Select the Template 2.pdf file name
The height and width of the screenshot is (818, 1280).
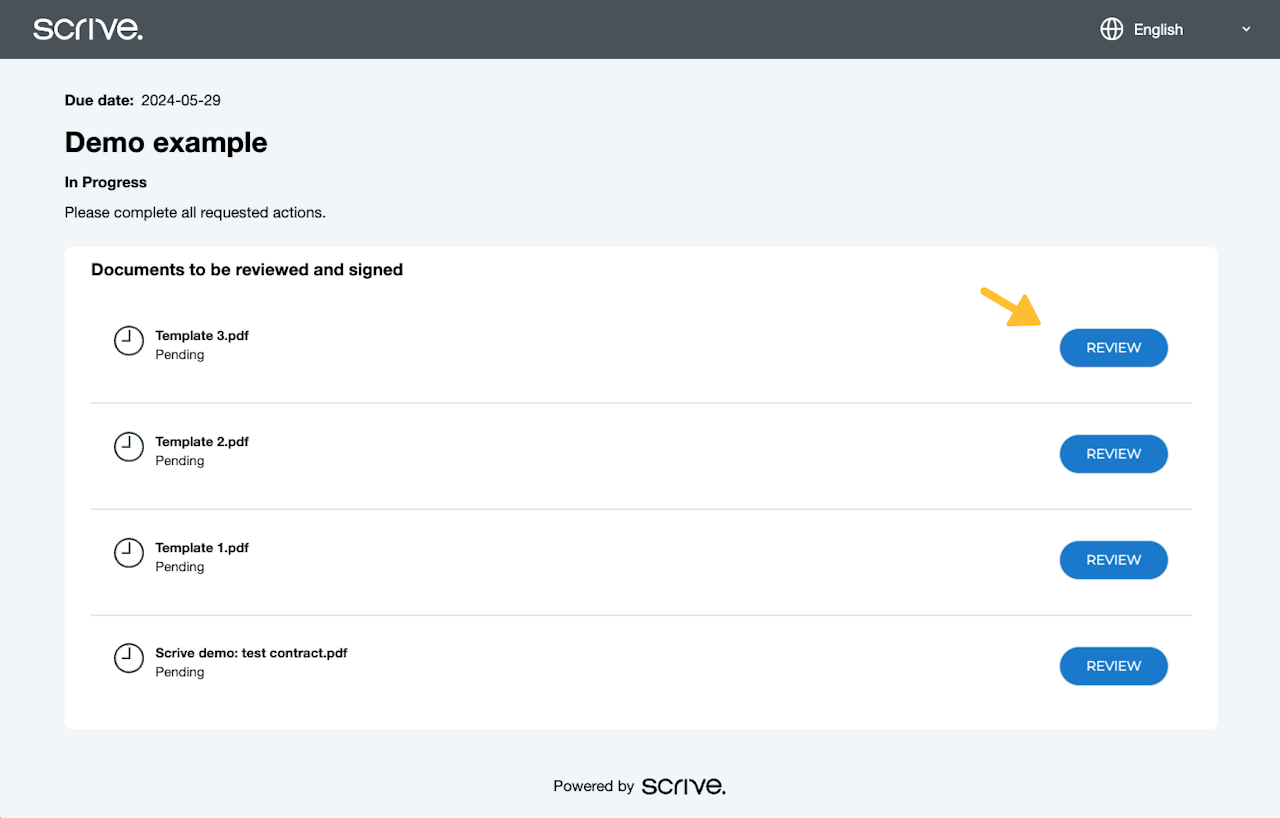pos(202,442)
